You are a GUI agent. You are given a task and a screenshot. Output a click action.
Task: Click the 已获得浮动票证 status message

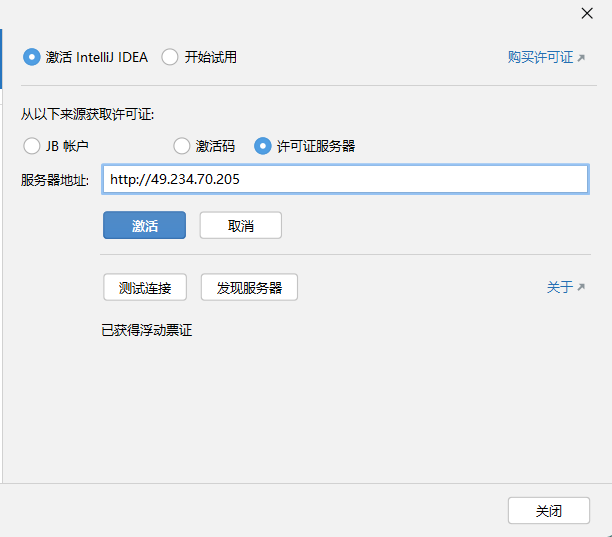[147, 330]
